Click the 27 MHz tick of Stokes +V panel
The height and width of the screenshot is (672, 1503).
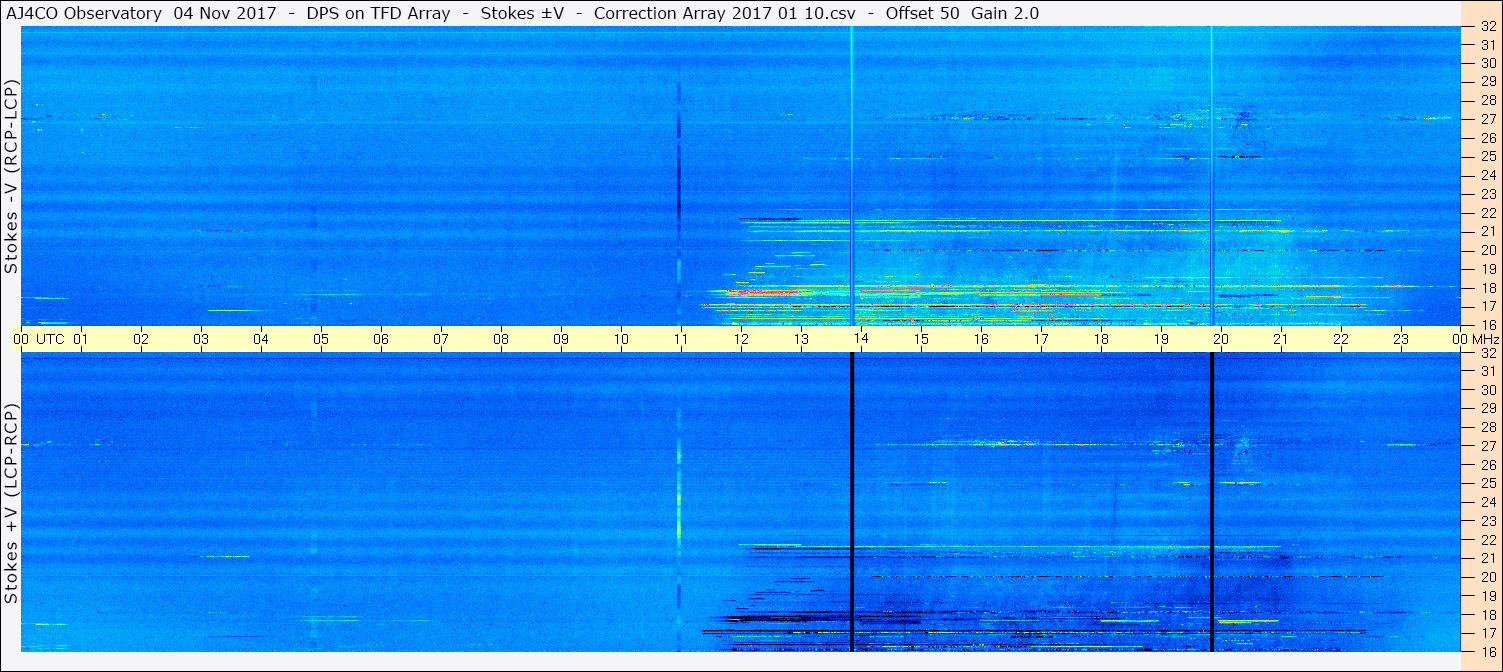point(1488,446)
